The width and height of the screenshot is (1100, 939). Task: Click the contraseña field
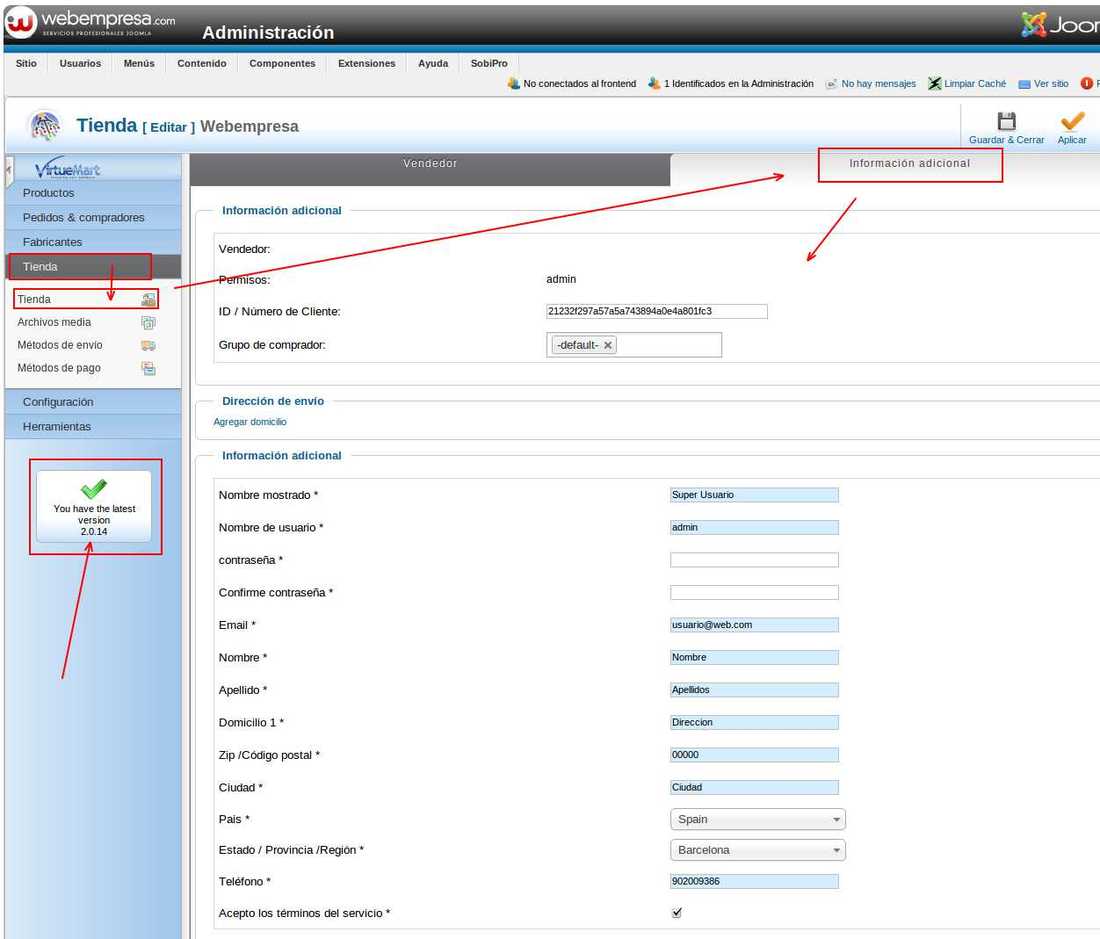[754, 560]
